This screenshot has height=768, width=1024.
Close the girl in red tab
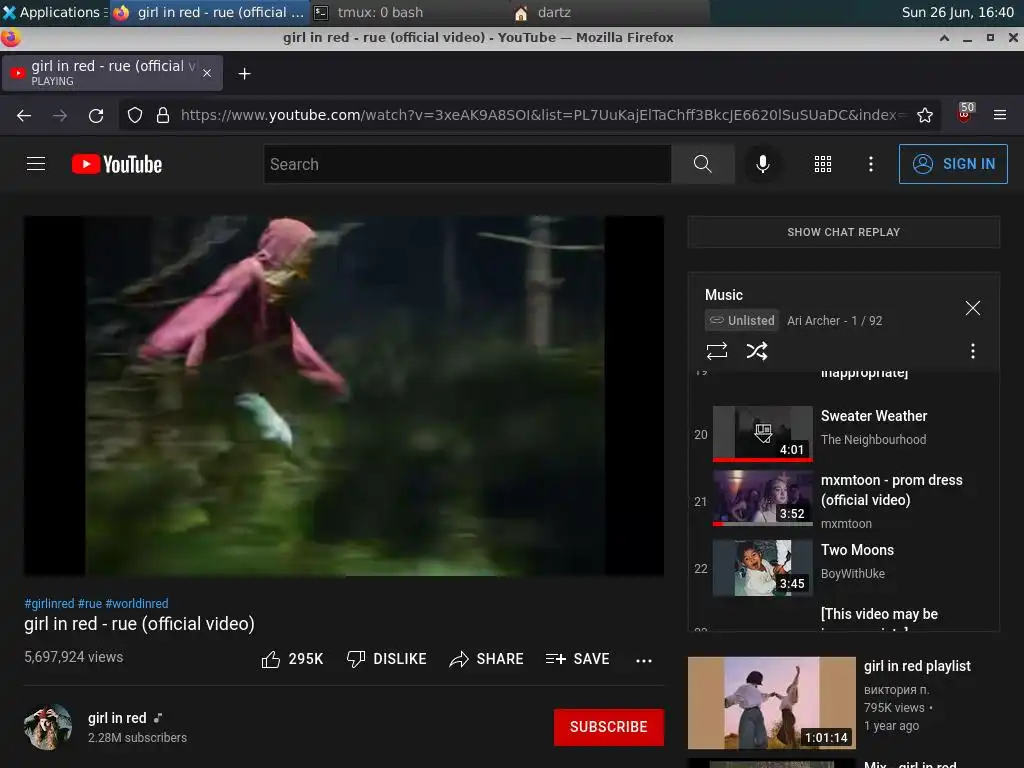pos(207,73)
